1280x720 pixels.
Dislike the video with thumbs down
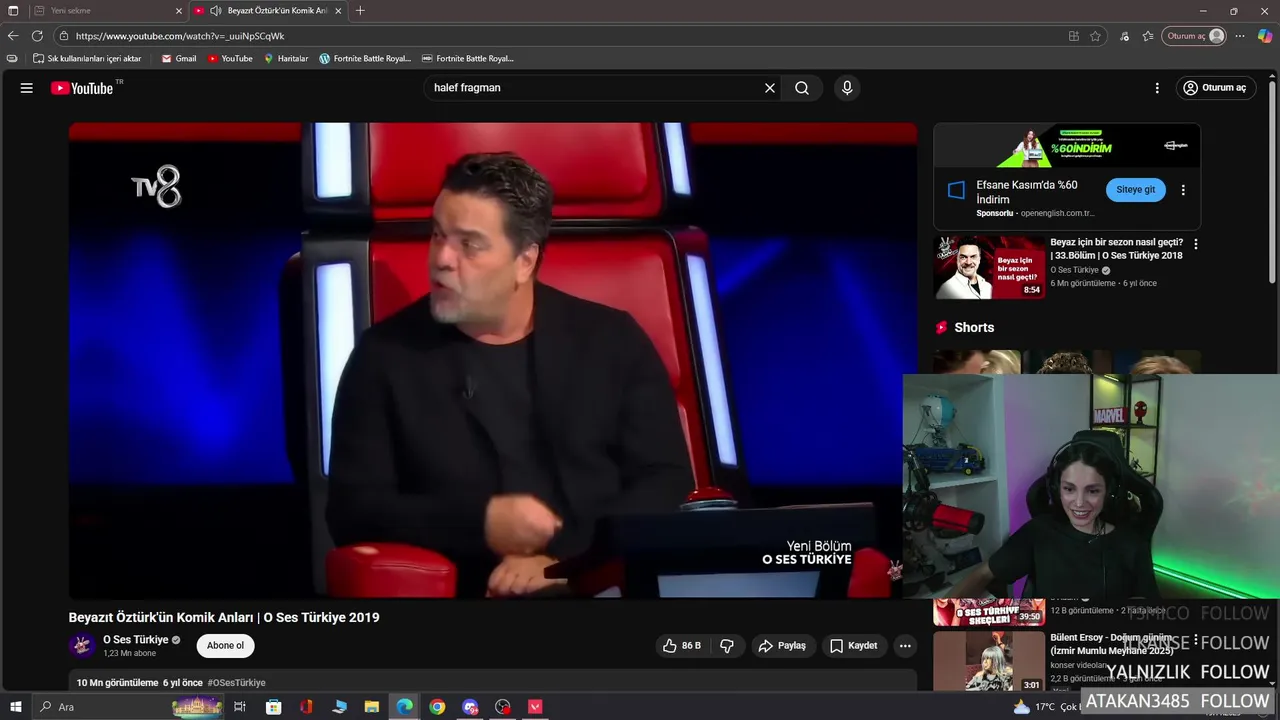[x=727, y=646]
